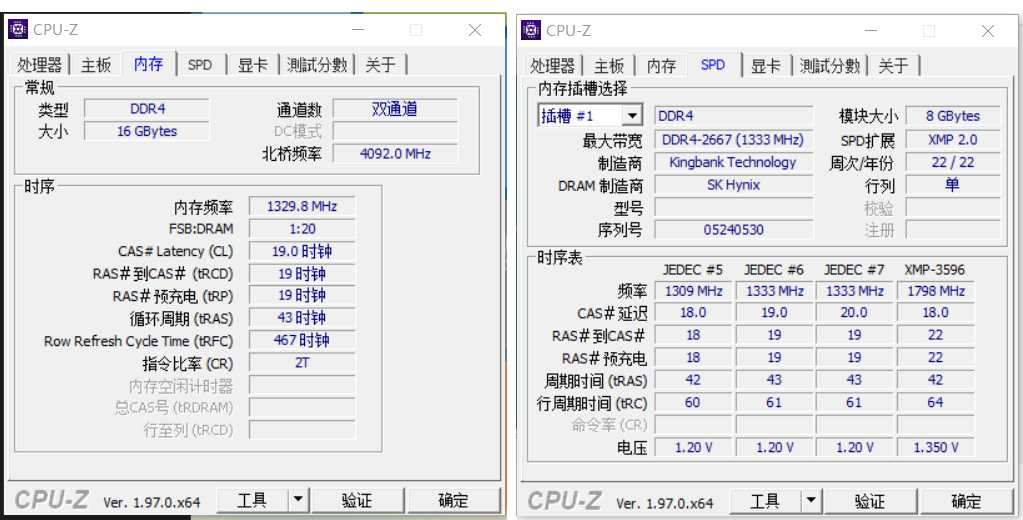Click the 双通道 channel value
Image resolution: width=1023 pixels, height=520 pixels.
395,109
